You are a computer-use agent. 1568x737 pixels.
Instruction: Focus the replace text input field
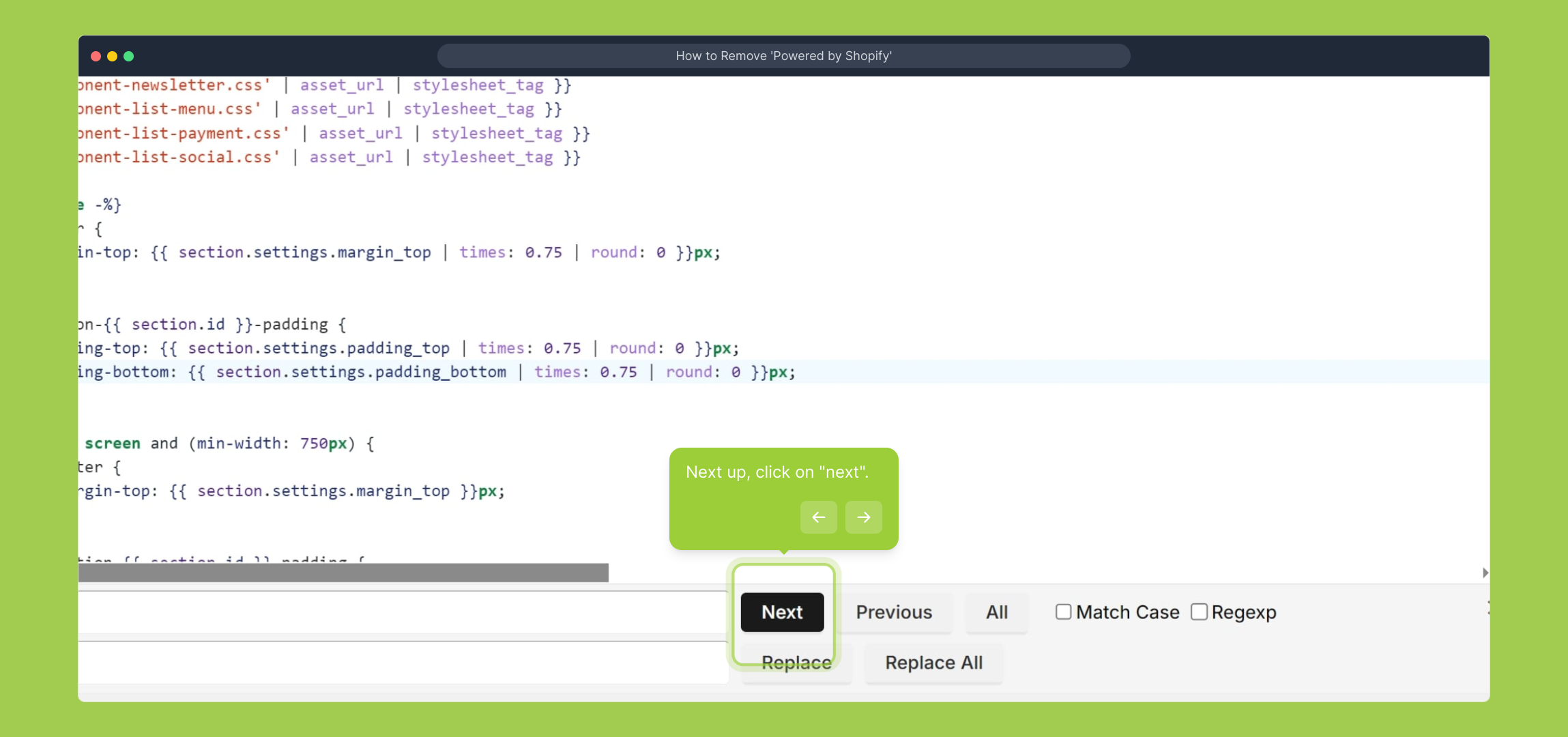(x=403, y=663)
